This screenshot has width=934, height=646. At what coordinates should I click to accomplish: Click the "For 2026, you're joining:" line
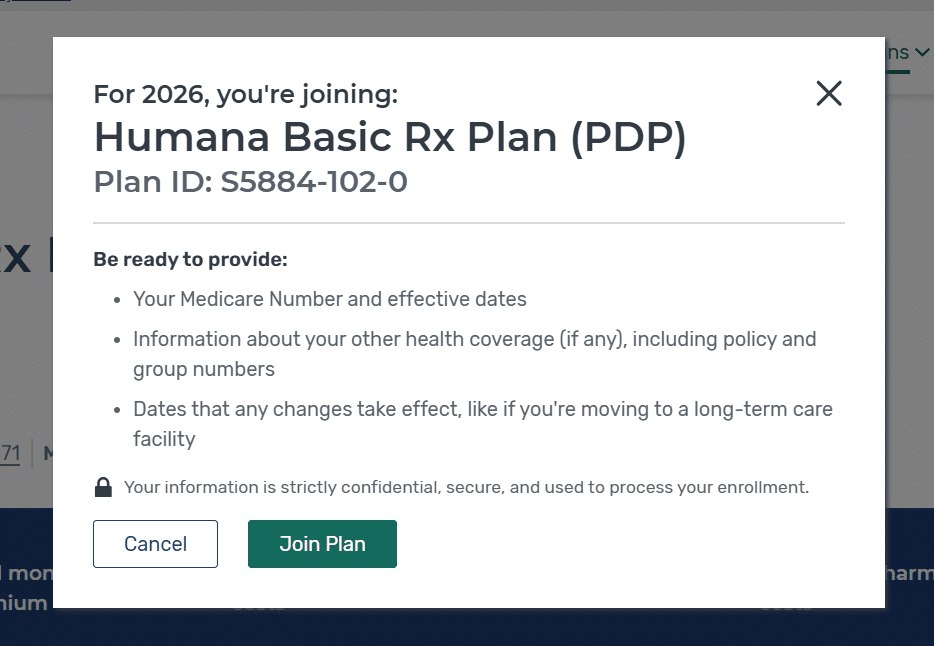tap(245, 94)
